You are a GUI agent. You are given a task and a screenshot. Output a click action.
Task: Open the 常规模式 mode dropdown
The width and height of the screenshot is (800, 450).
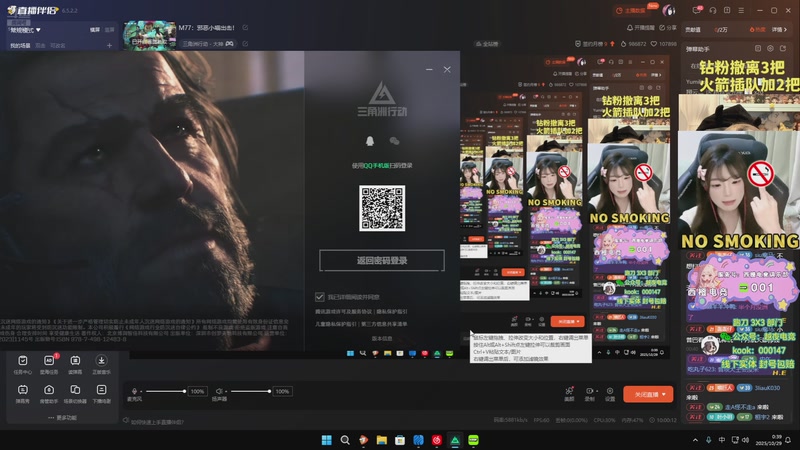point(25,30)
